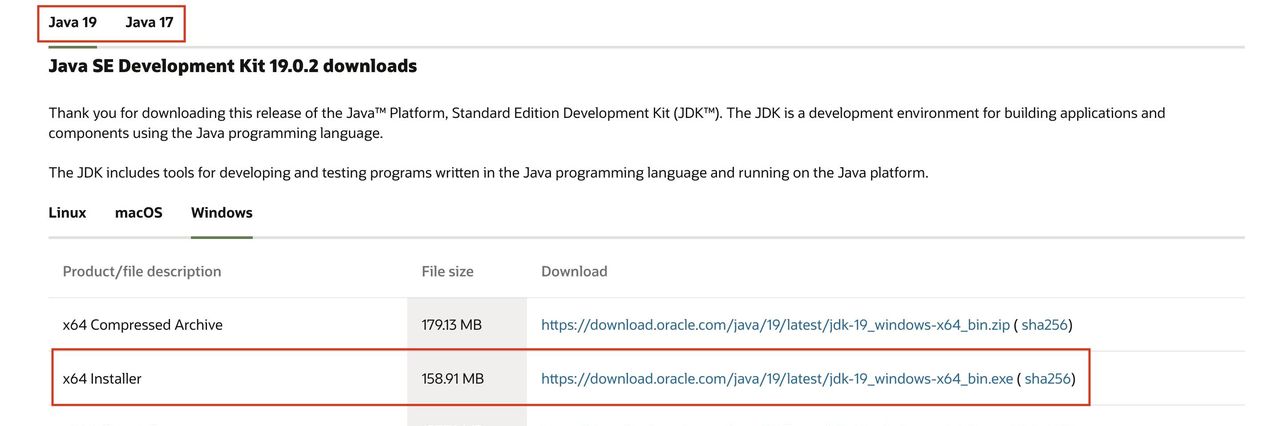Select the x64 Compressed Archive row label
This screenshot has width=1280, height=426.
(x=142, y=325)
